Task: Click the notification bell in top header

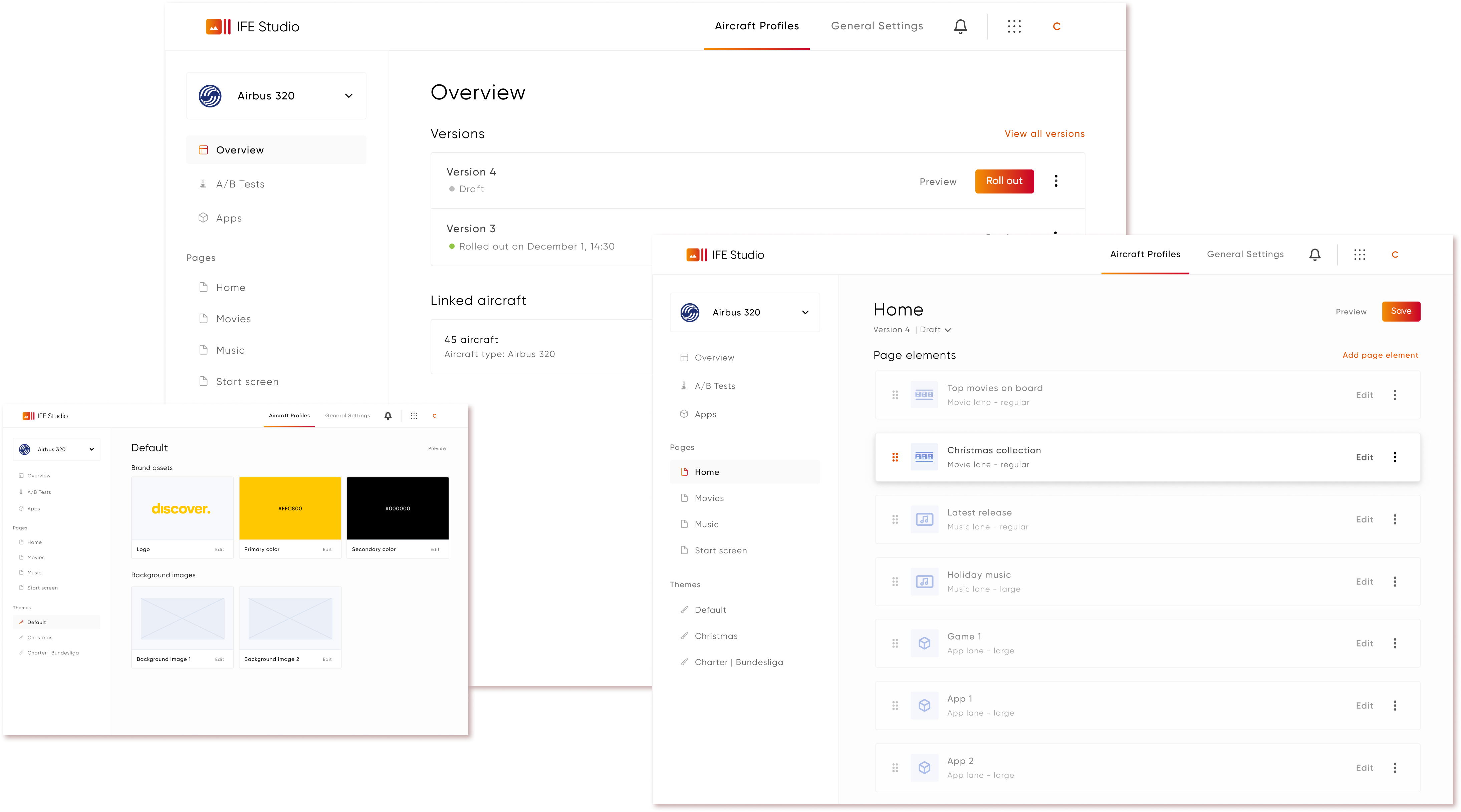Action: [x=960, y=27]
